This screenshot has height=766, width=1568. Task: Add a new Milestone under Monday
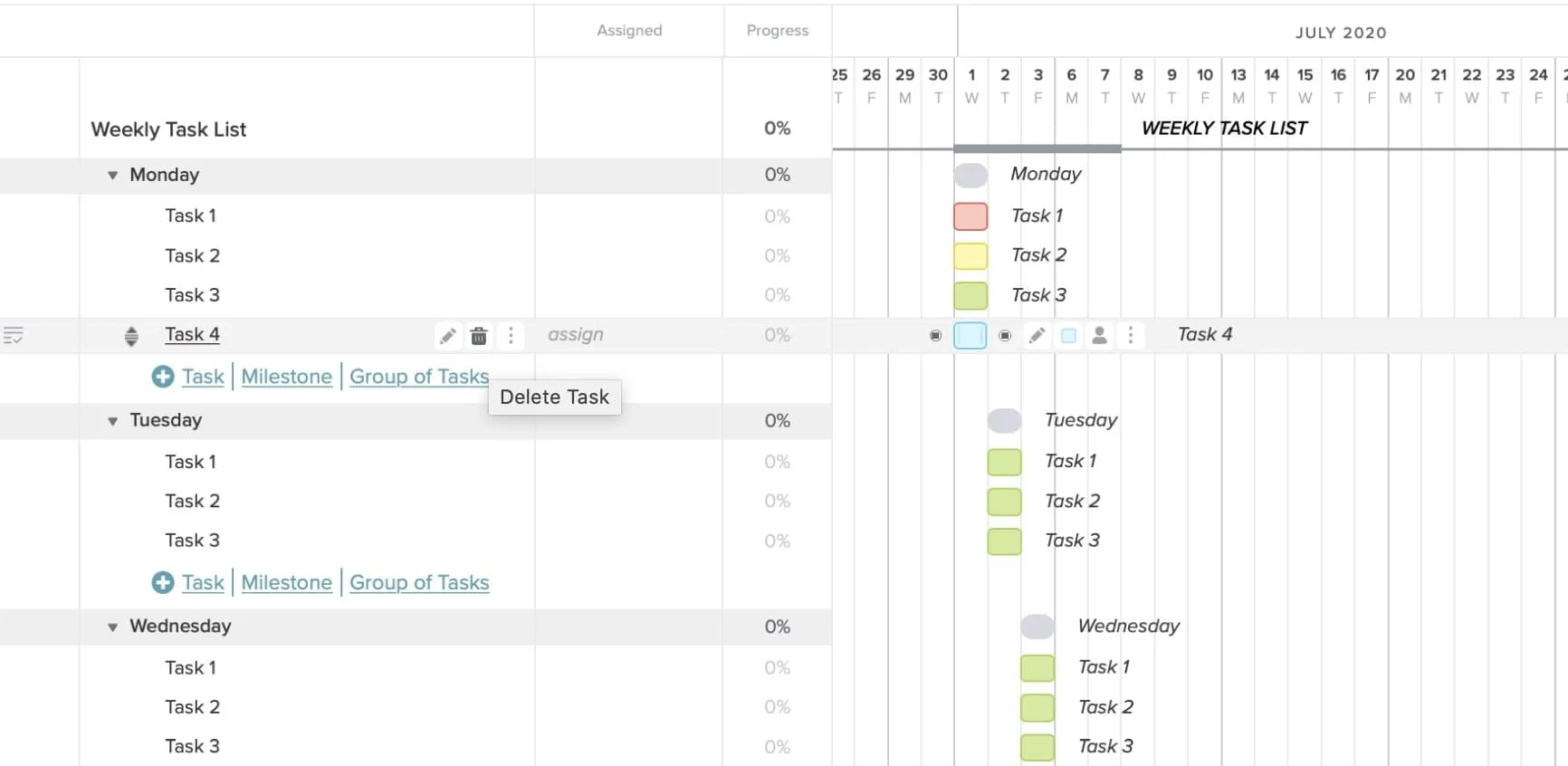(x=286, y=377)
